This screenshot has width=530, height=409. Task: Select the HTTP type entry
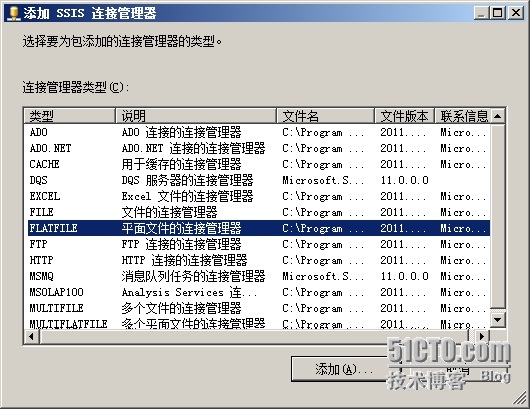click(259, 260)
